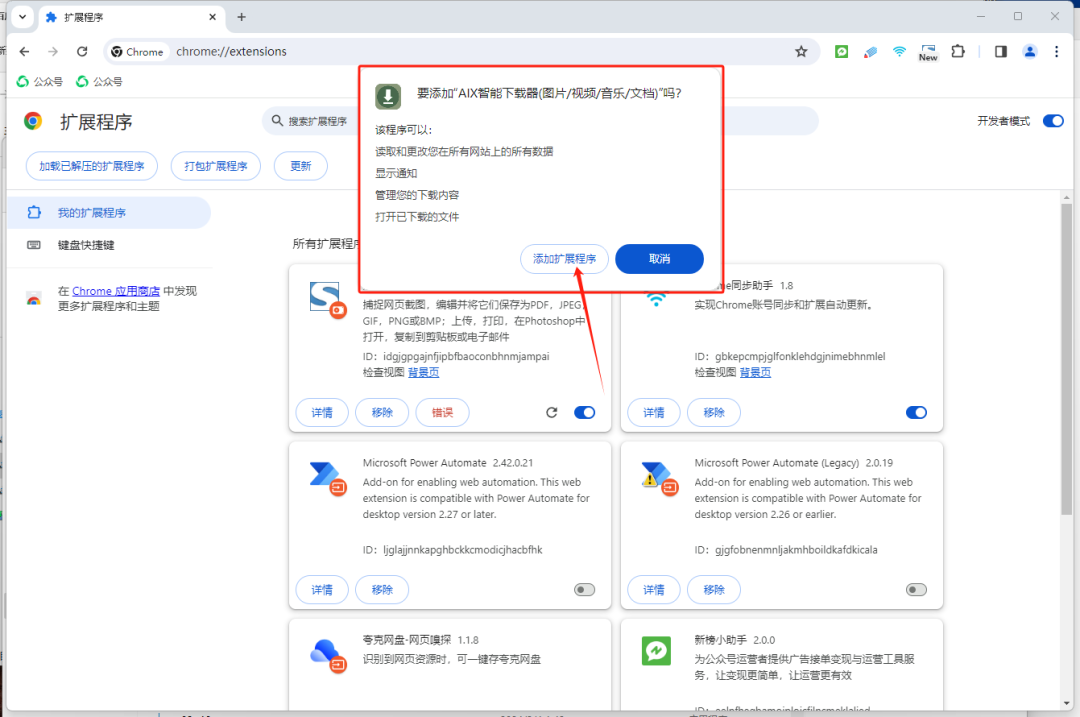This screenshot has width=1080, height=717.
Task: Click the 错误 button on screenshot extension
Action: pyautogui.click(x=442, y=413)
